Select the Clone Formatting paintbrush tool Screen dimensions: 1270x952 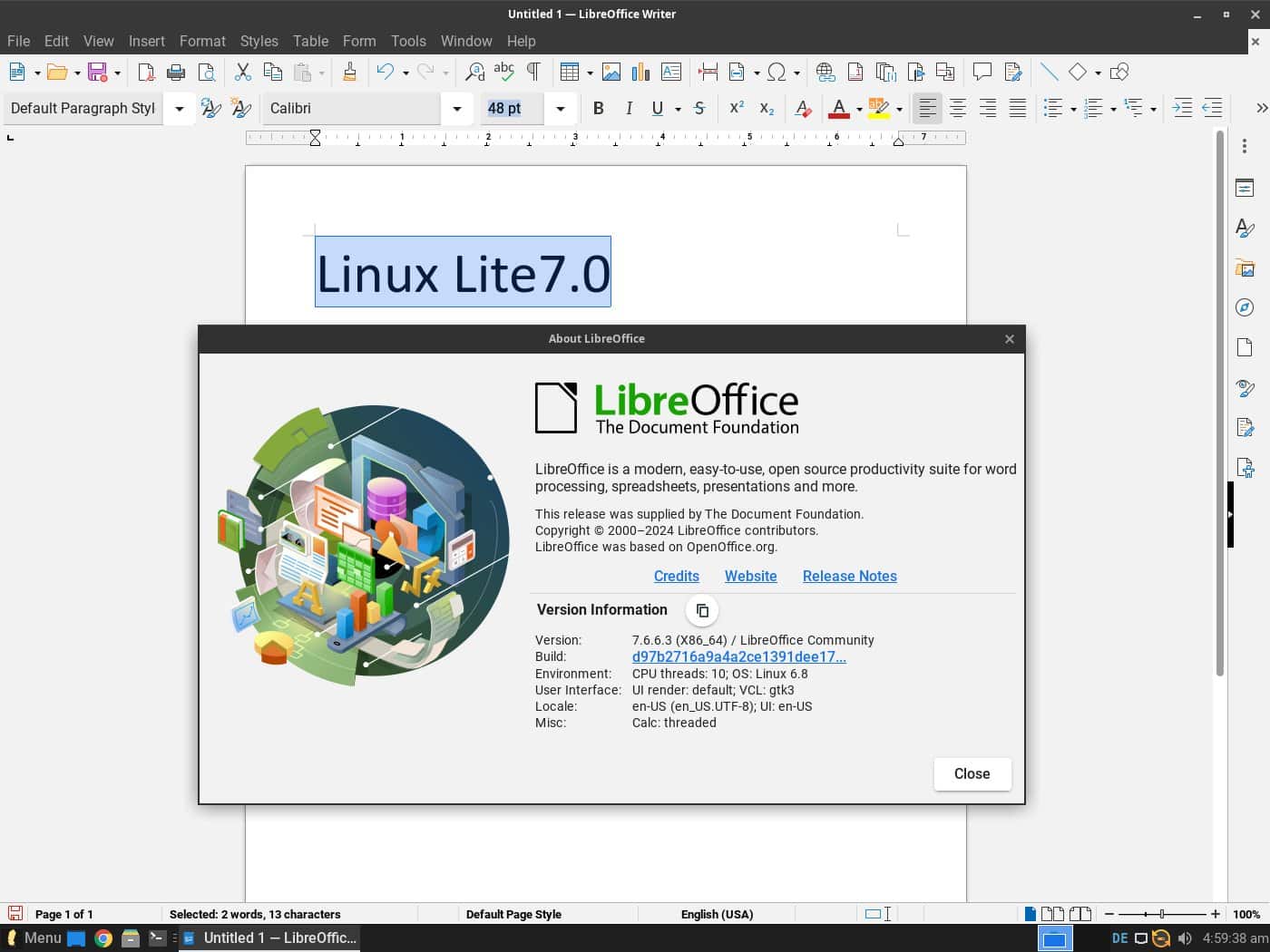click(350, 72)
